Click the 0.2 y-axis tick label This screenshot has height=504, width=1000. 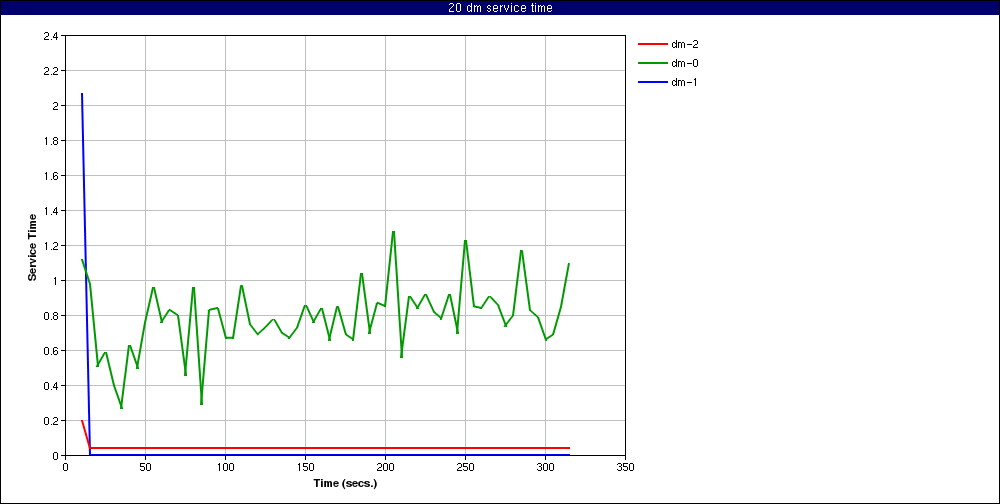coord(50,421)
